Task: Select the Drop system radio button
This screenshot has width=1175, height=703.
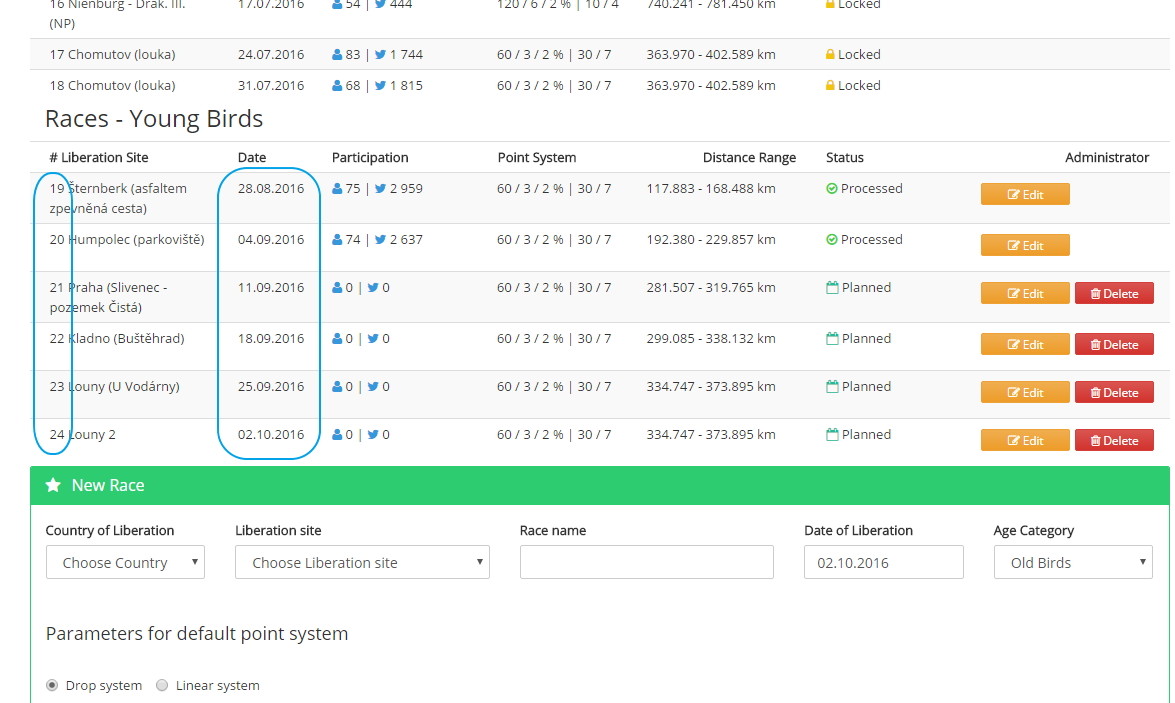Action: (52, 686)
